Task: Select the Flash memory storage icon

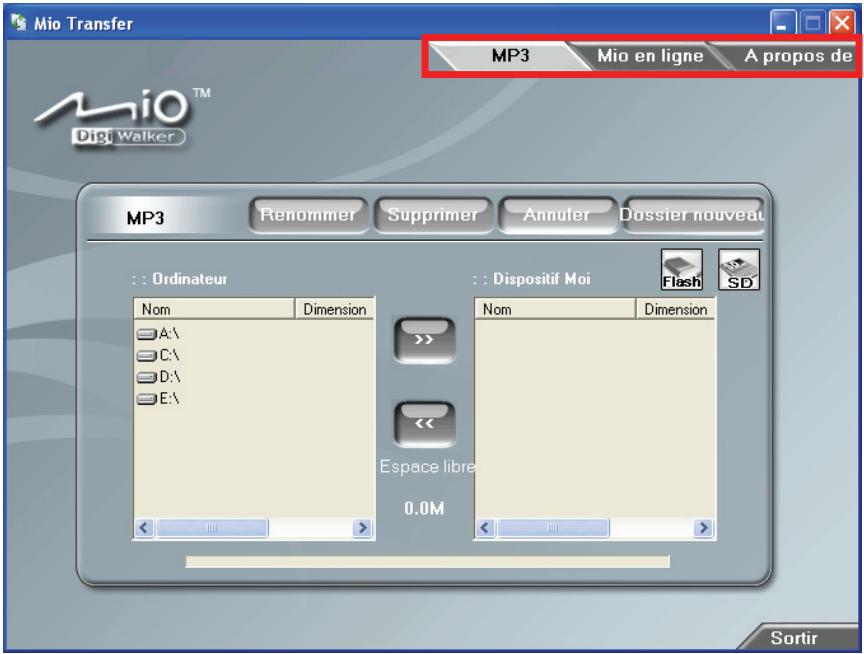Action: click(x=682, y=269)
